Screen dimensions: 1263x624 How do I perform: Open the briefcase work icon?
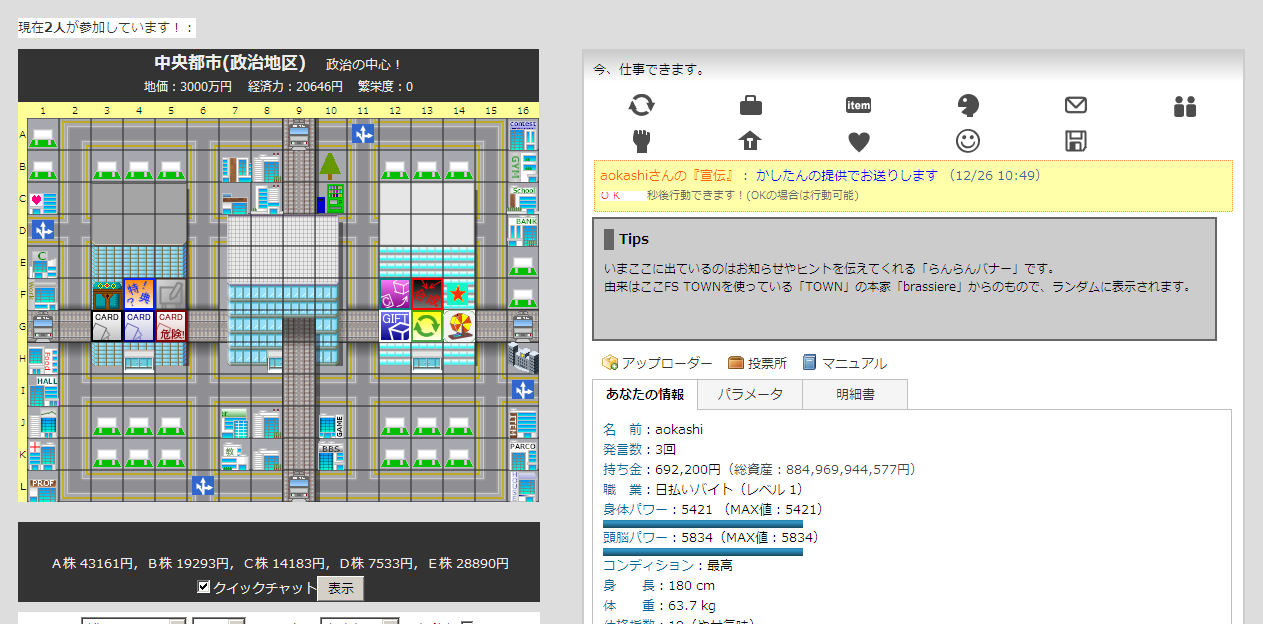tap(750, 104)
